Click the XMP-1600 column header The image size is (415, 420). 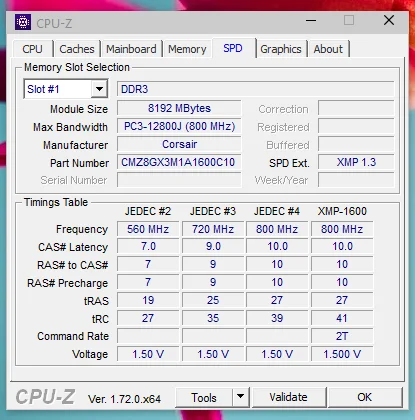pos(342,211)
